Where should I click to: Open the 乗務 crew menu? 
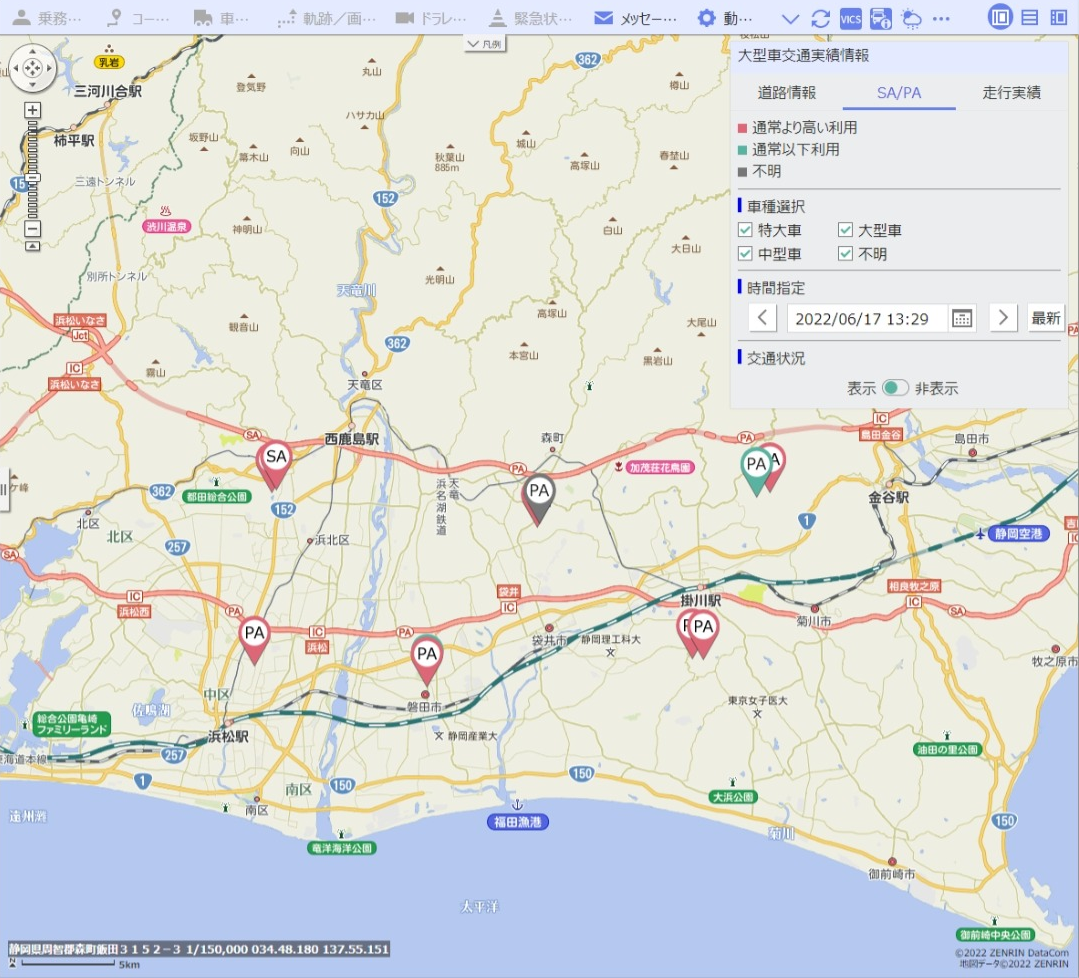47,18
